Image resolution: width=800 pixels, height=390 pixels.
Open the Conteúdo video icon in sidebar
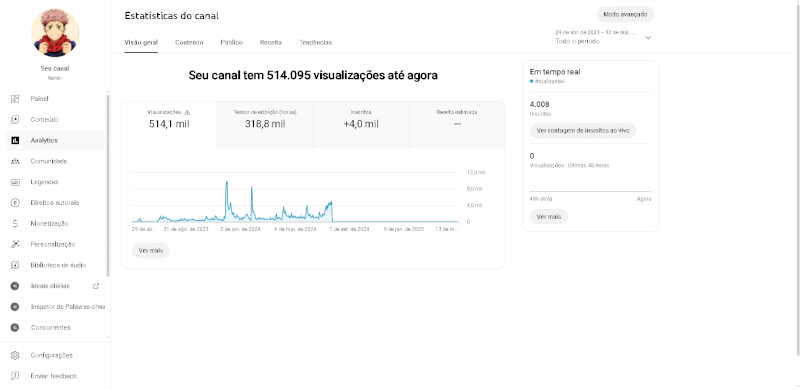click(15, 119)
